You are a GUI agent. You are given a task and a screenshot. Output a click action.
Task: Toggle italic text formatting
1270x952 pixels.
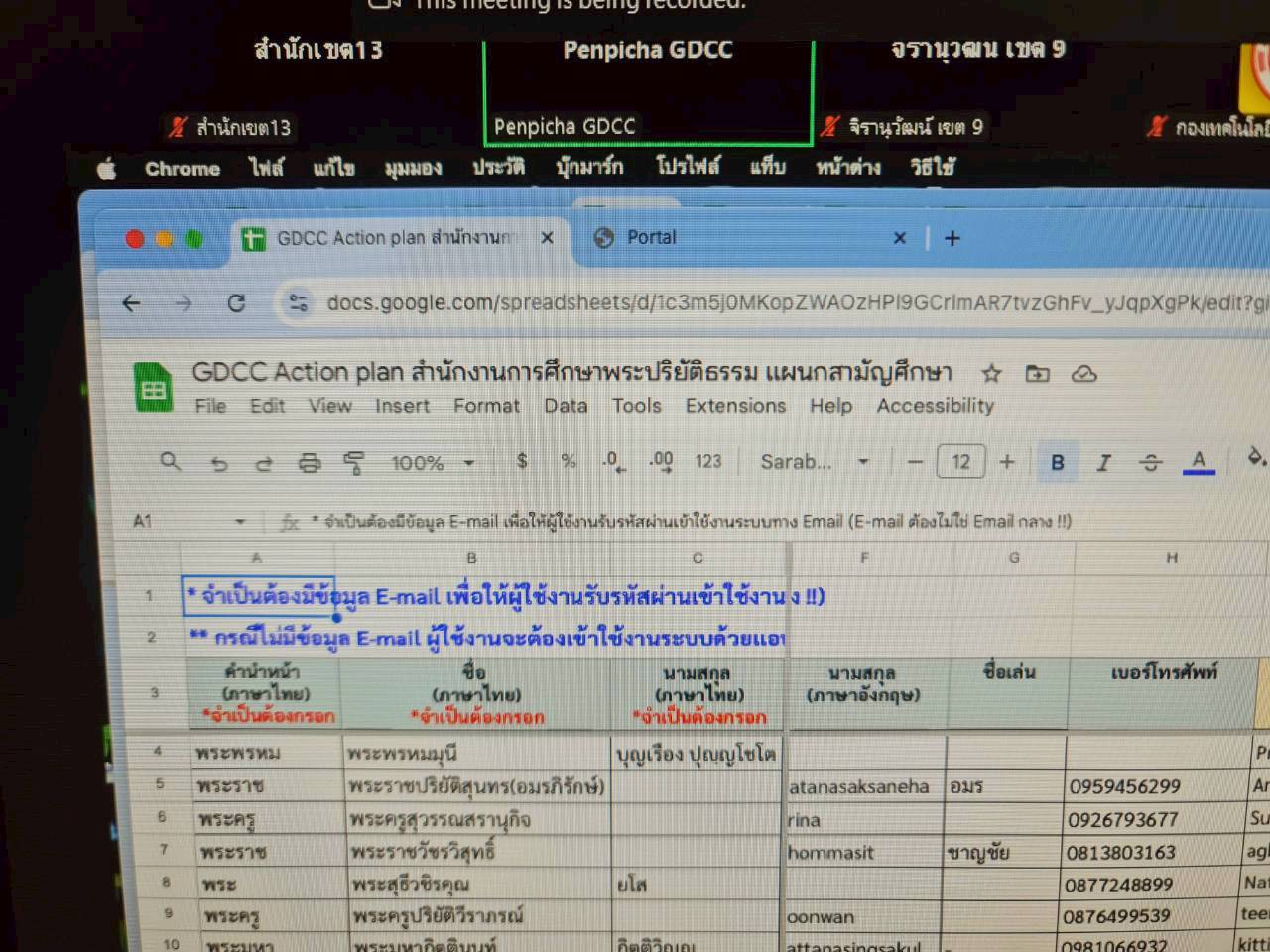[x=1103, y=462]
